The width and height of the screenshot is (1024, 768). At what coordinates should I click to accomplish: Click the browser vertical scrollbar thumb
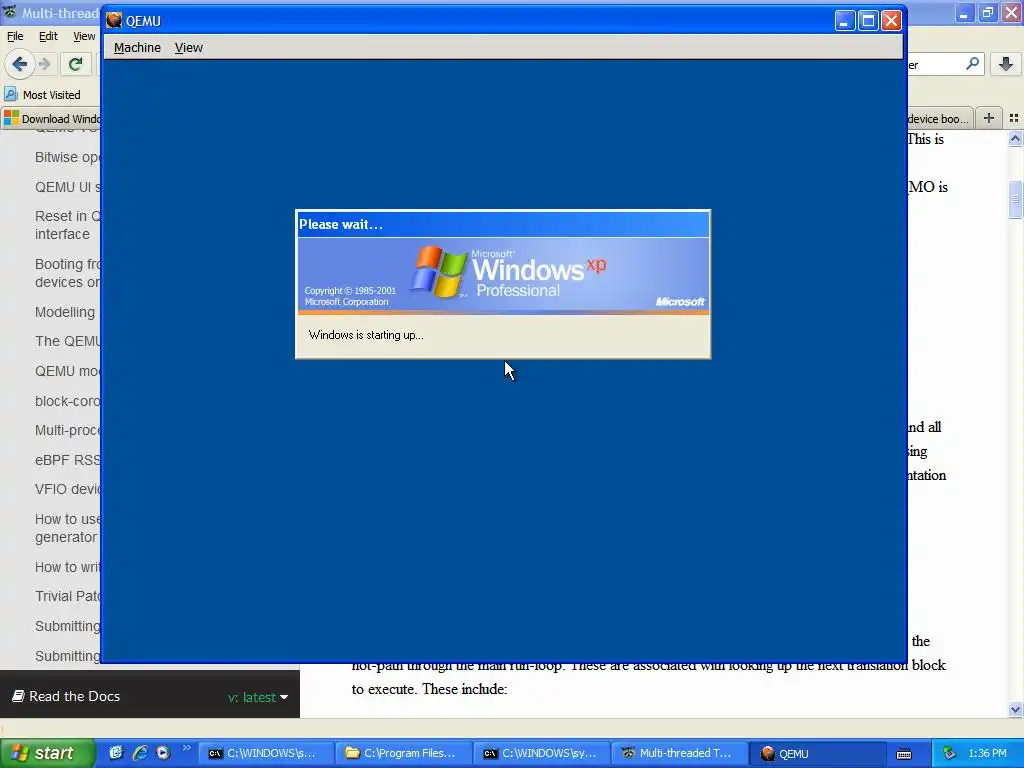[1016, 200]
